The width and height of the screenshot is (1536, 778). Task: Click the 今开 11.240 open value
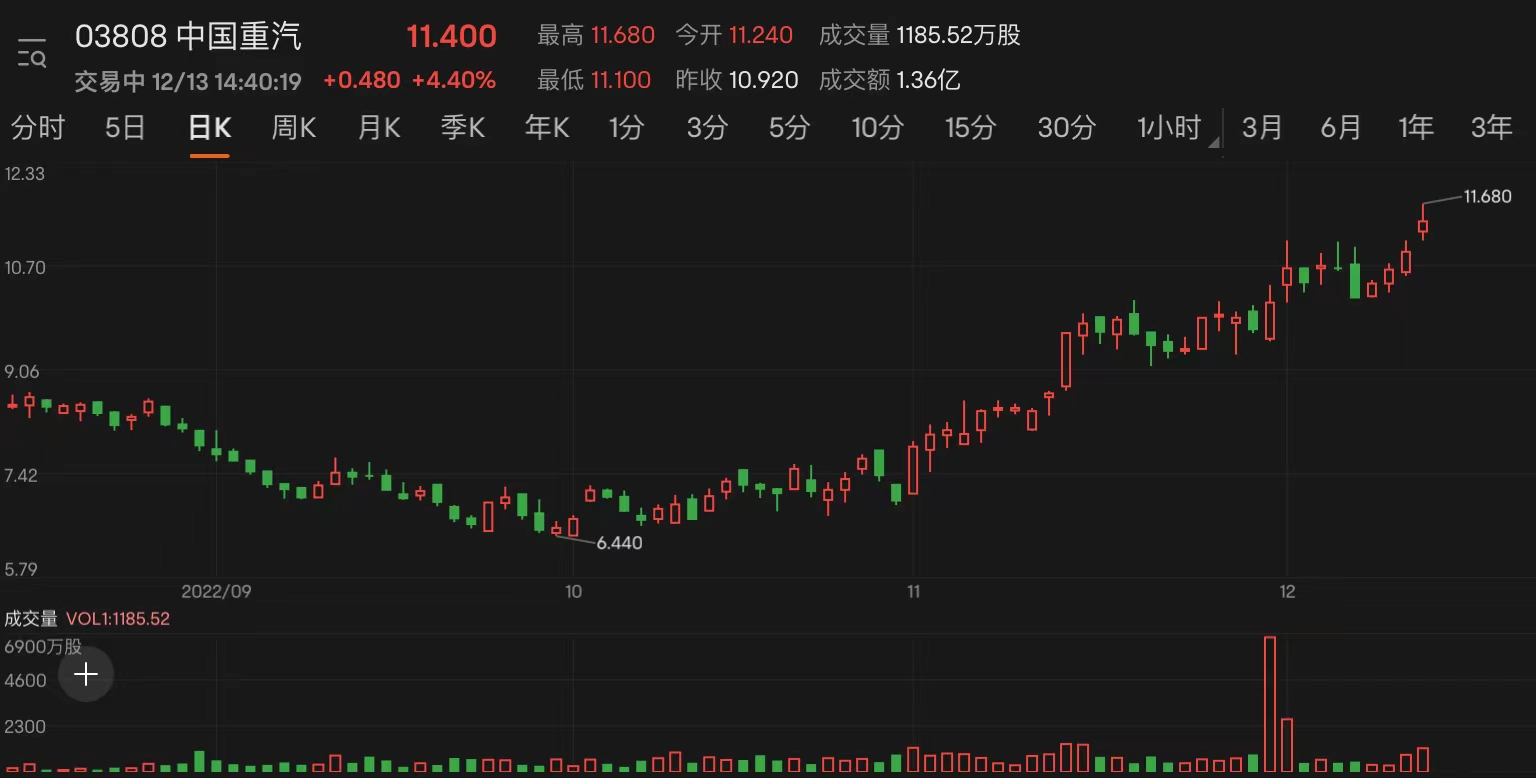(x=734, y=36)
